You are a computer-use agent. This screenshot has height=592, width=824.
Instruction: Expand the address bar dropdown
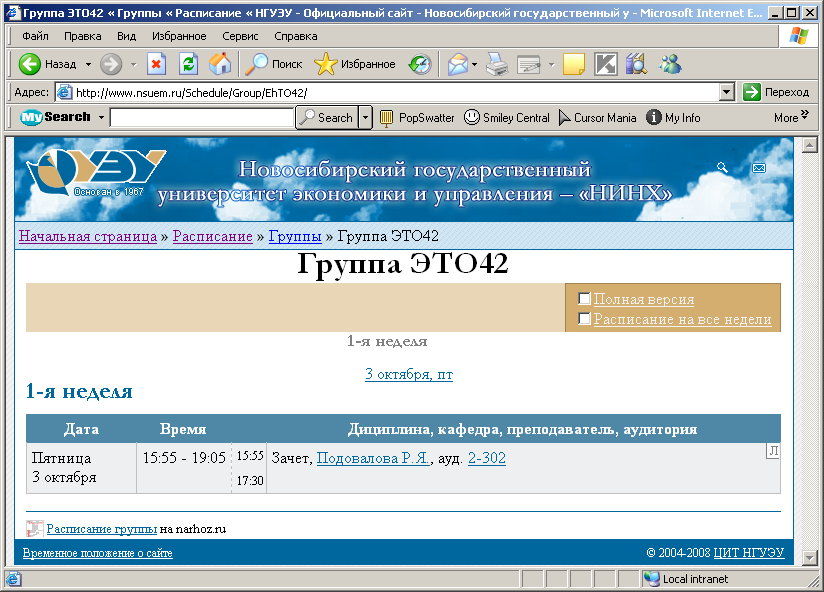(x=726, y=92)
